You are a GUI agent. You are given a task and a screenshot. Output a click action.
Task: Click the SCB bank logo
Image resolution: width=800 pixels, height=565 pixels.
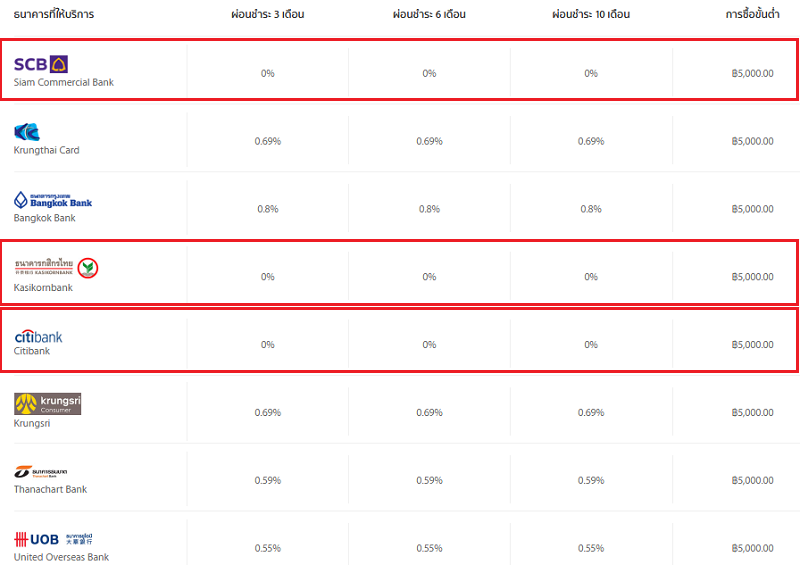(x=41, y=64)
